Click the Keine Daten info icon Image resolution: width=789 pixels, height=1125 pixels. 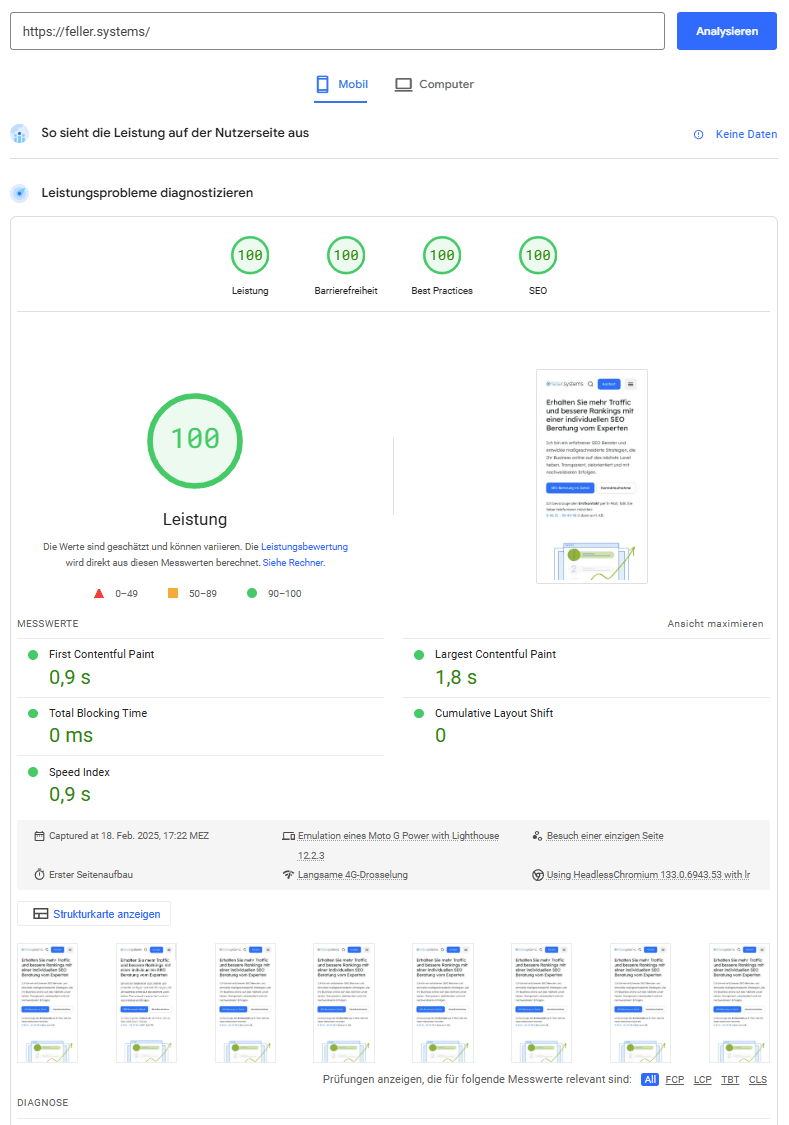click(698, 135)
